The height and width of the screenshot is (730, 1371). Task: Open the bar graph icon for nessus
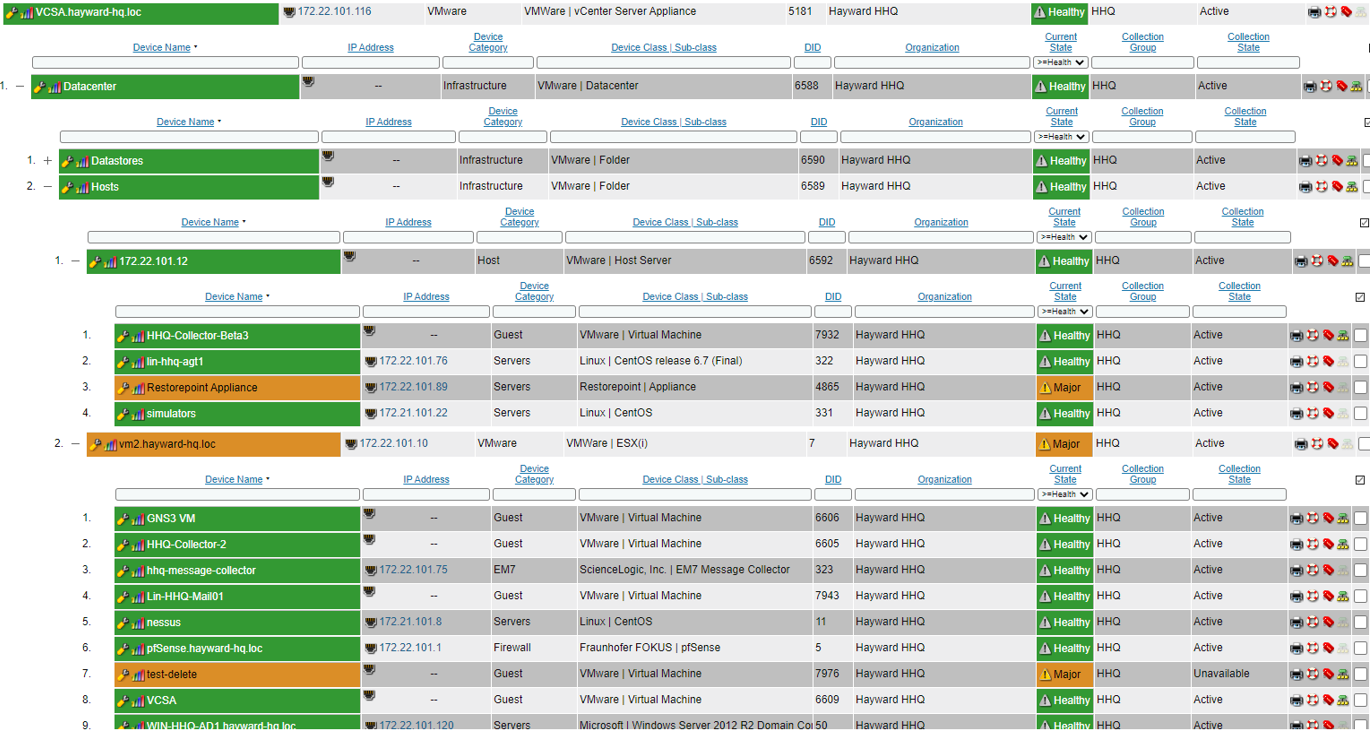pos(138,623)
